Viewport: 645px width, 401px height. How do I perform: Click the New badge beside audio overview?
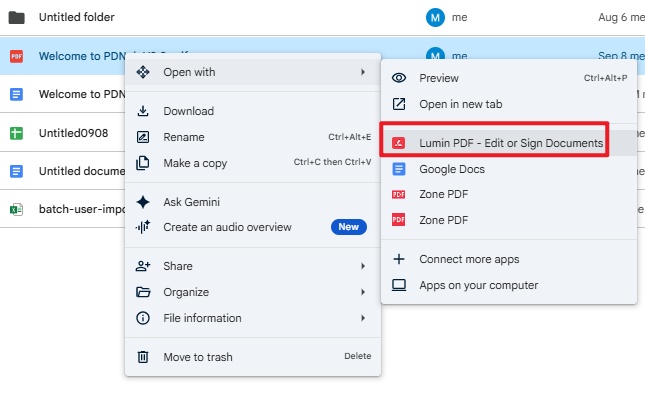348,227
